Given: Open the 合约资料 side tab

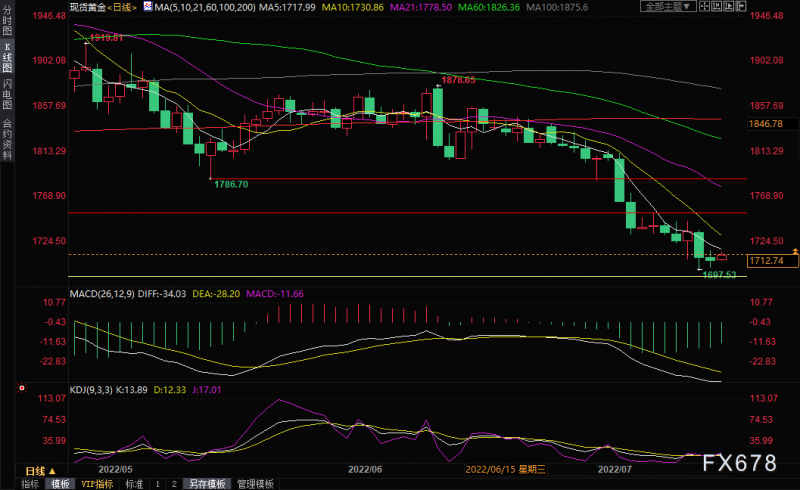Looking at the screenshot, I should (7, 139).
